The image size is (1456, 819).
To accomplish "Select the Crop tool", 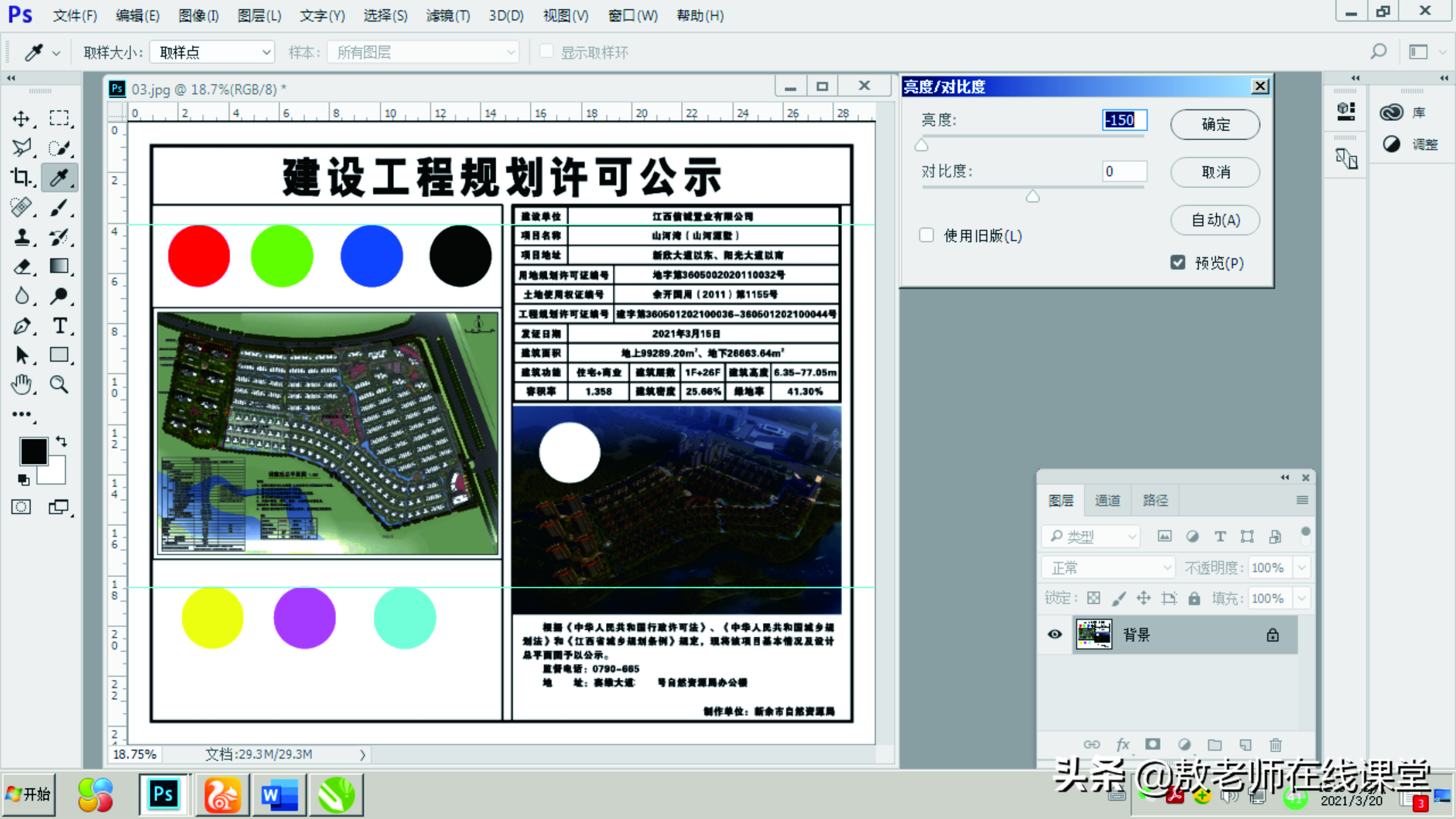I will [22, 177].
